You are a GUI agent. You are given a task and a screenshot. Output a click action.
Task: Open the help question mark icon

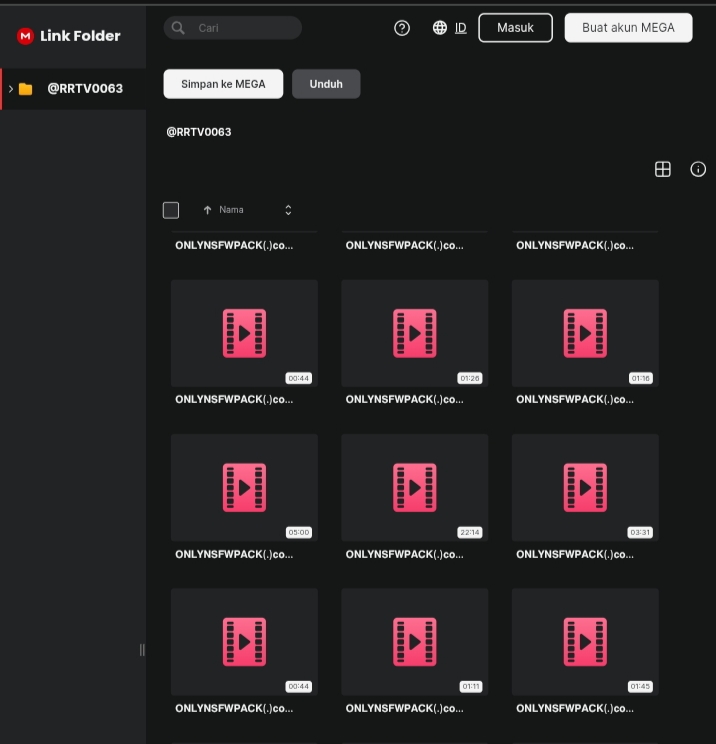click(402, 28)
